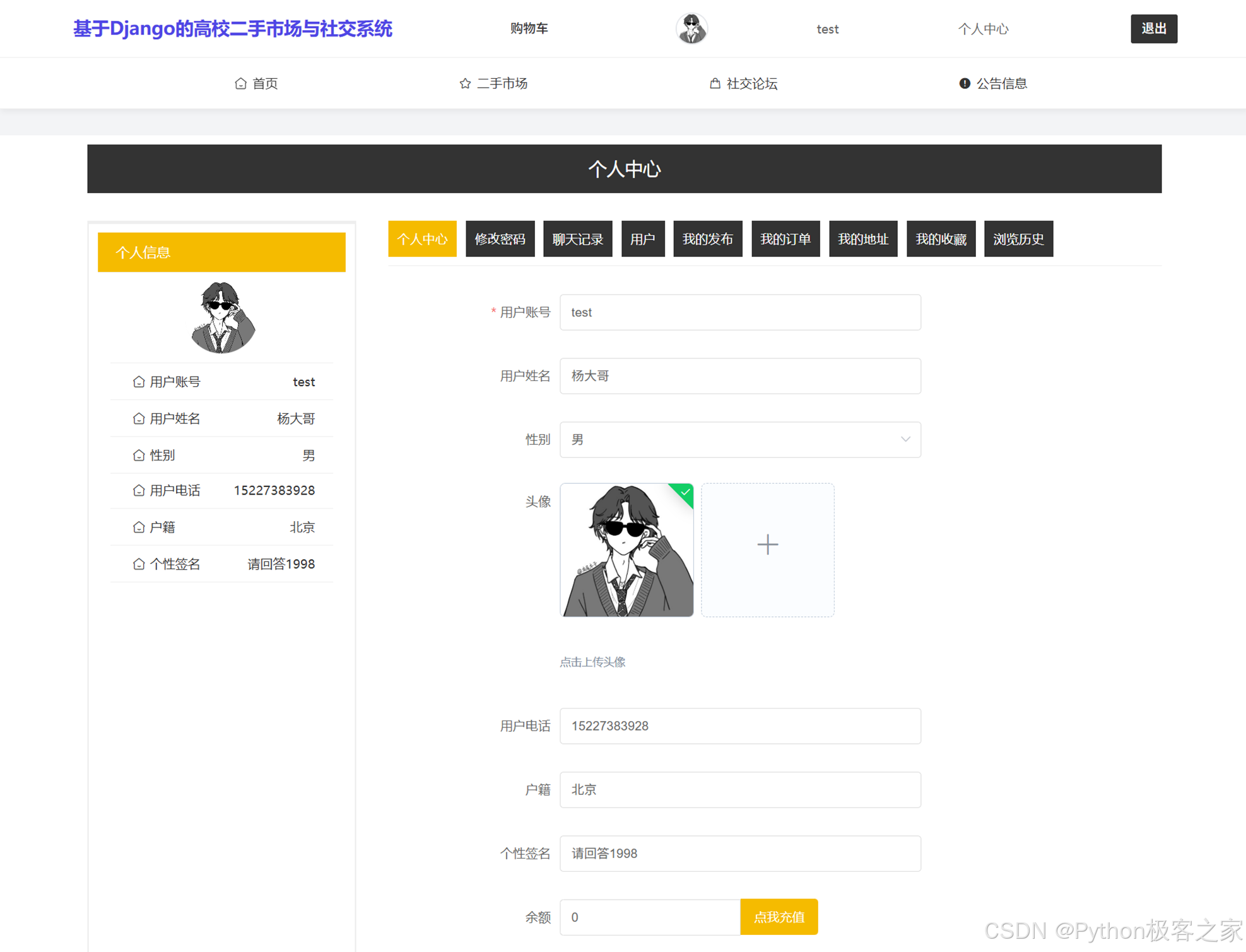
Task: Click the uploaded avatar thumbnail in form
Action: tap(626, 550)
